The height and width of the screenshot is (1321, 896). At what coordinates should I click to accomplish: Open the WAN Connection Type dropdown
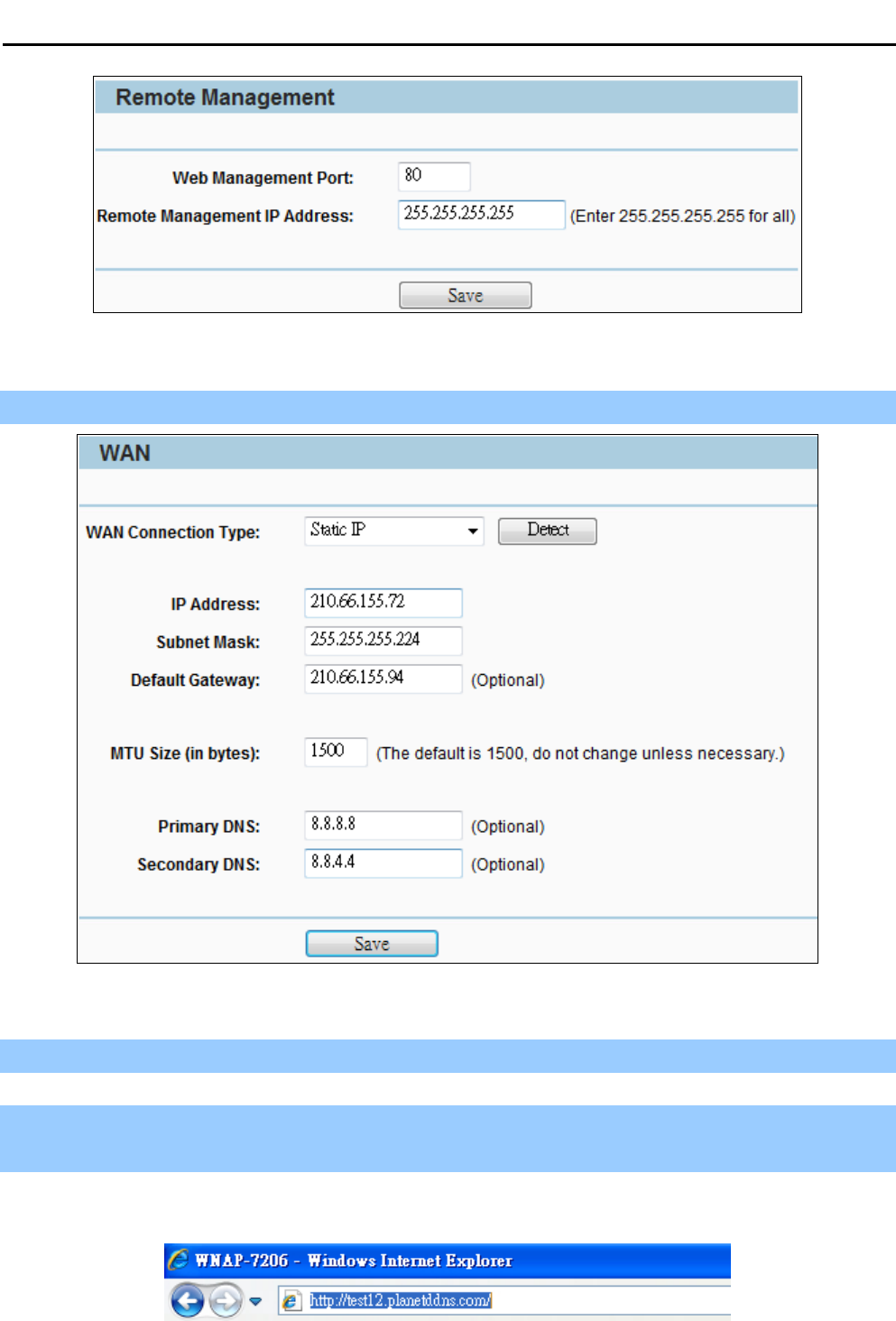[x=394, y=531]
